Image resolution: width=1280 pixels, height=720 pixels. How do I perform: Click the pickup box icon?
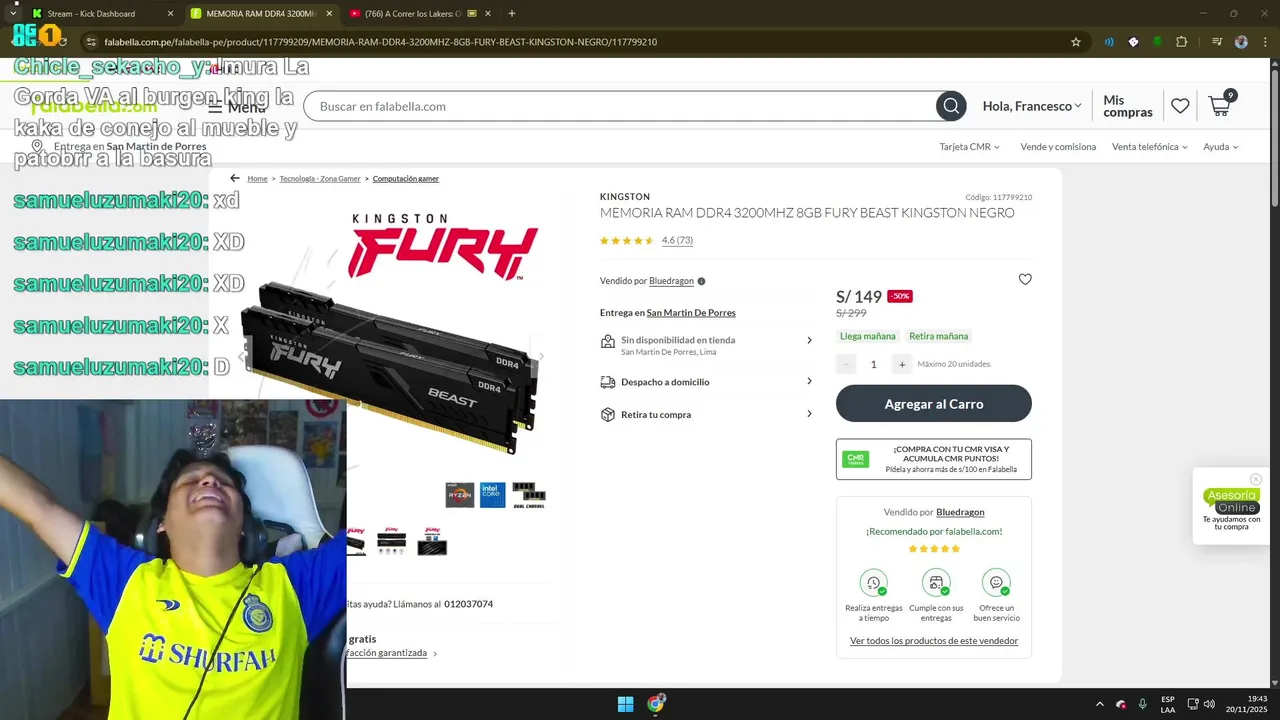click(x=607, y=414)
